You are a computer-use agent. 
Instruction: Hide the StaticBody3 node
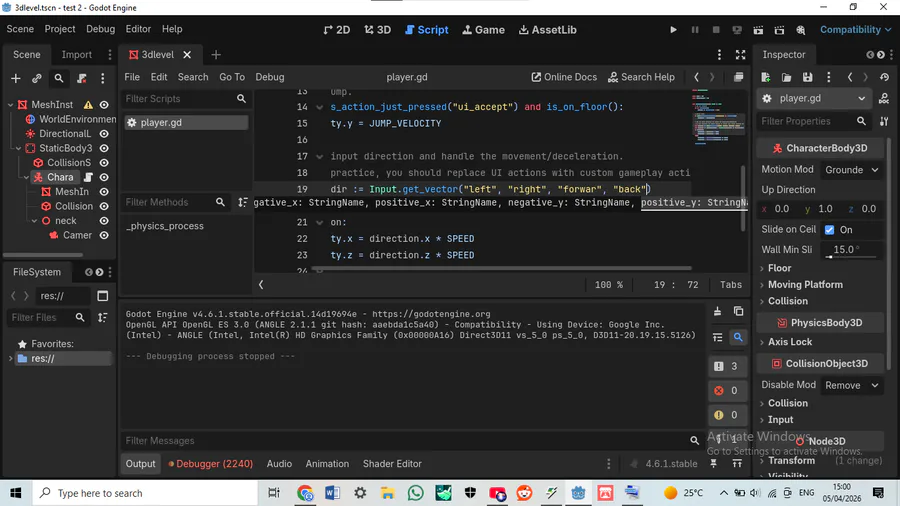point(104,148)
